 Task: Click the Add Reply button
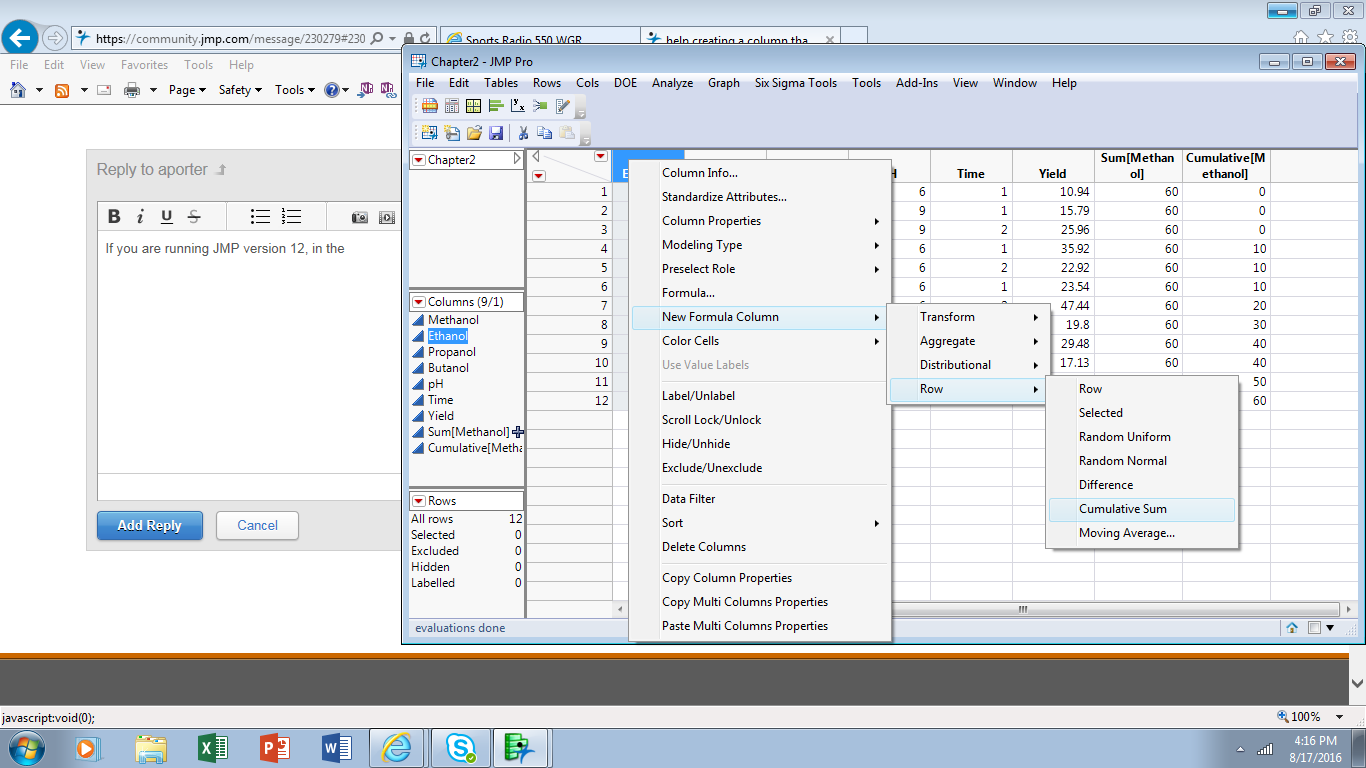click(x=149, y=525)
